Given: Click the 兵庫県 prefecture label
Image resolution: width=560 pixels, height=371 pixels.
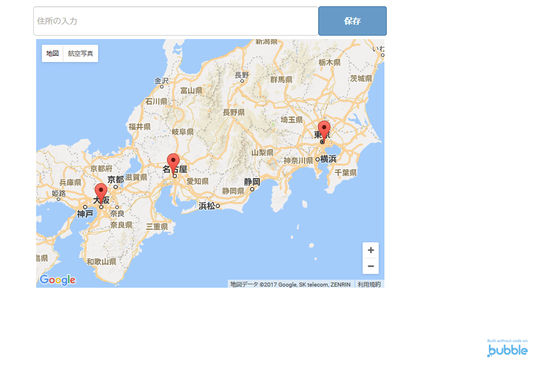Looking at the screenshot, I should [70, 182].
